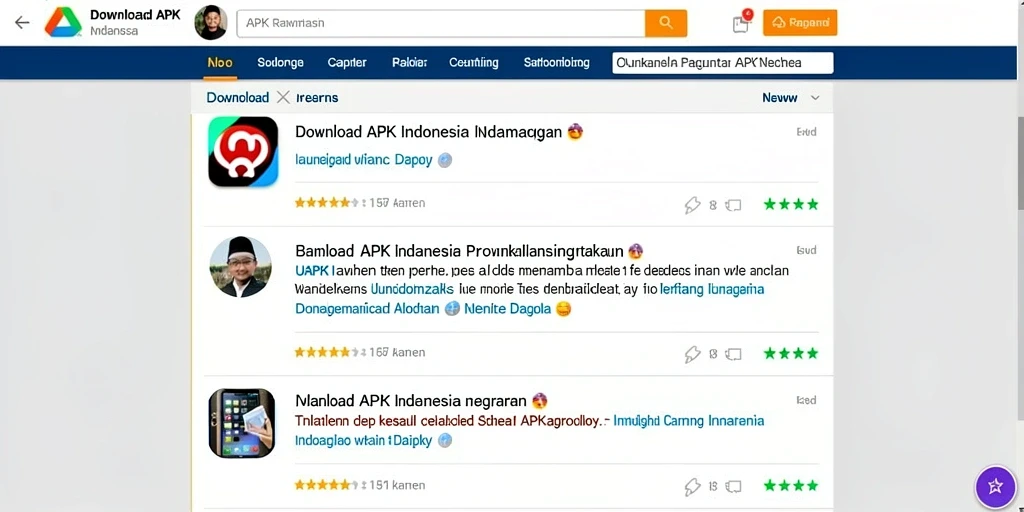Image resolution: width=1024 pixels, height=512 pixels.
Task: Open the user profile avatar in header
Action: (211, 23)
